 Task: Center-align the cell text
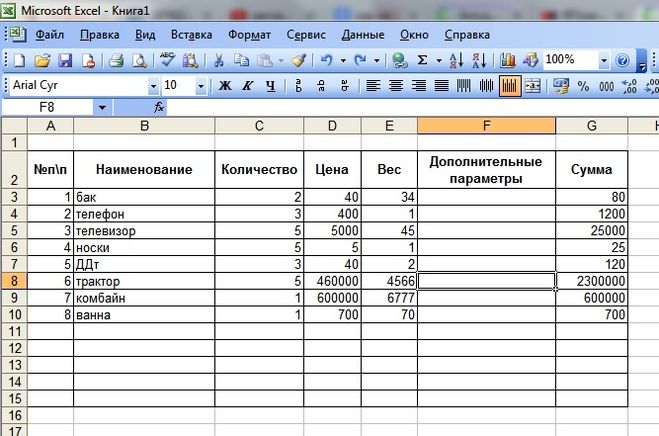point(395,86)
